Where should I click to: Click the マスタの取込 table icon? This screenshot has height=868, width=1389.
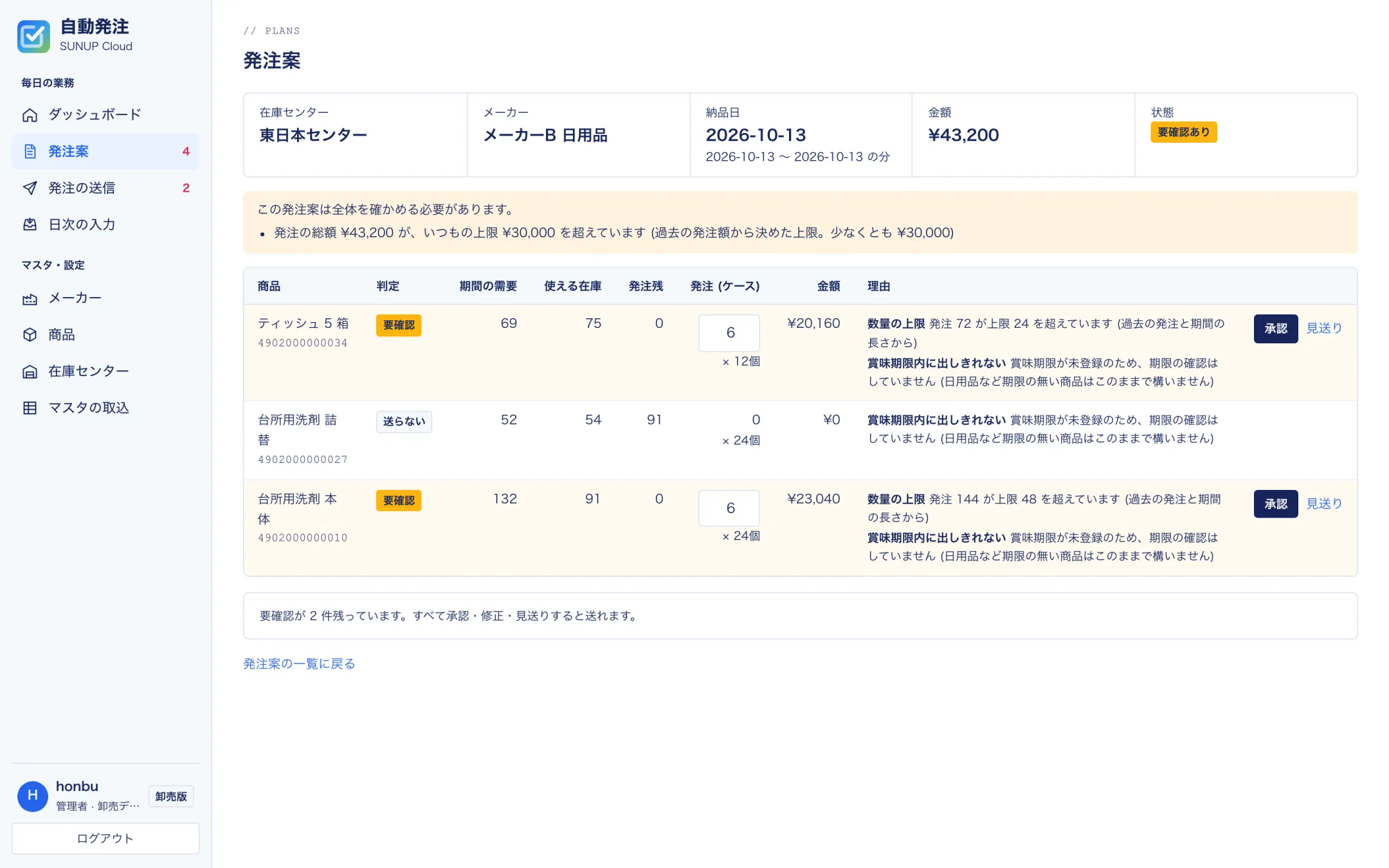click(x=30, y=408)
